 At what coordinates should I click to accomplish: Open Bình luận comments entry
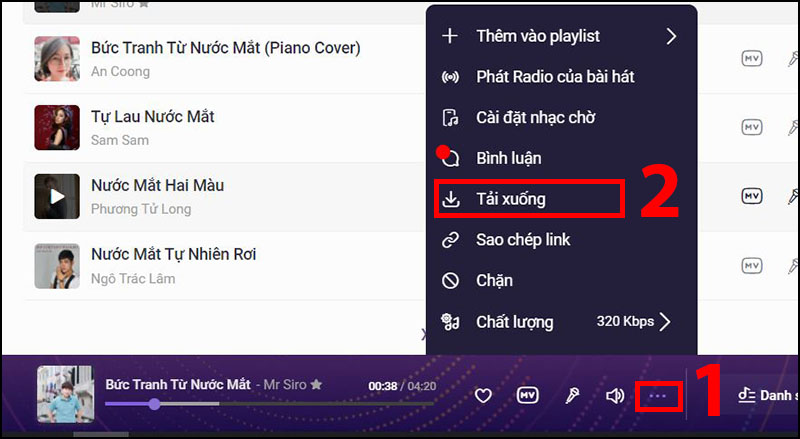(561, 158)
